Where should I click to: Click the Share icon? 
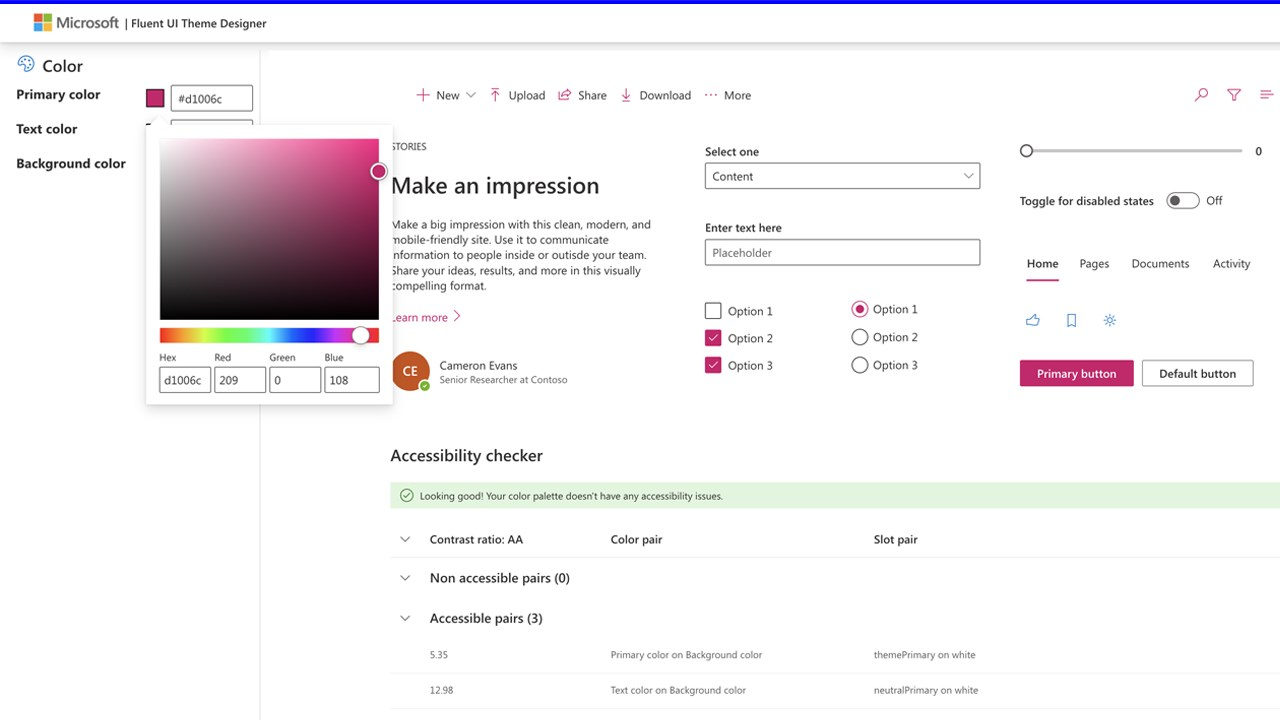pos(565,95)
